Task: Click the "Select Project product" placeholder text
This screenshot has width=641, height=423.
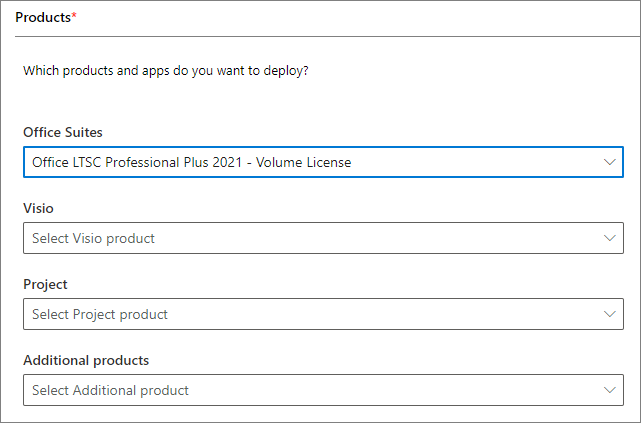Action: coord(100,314)
